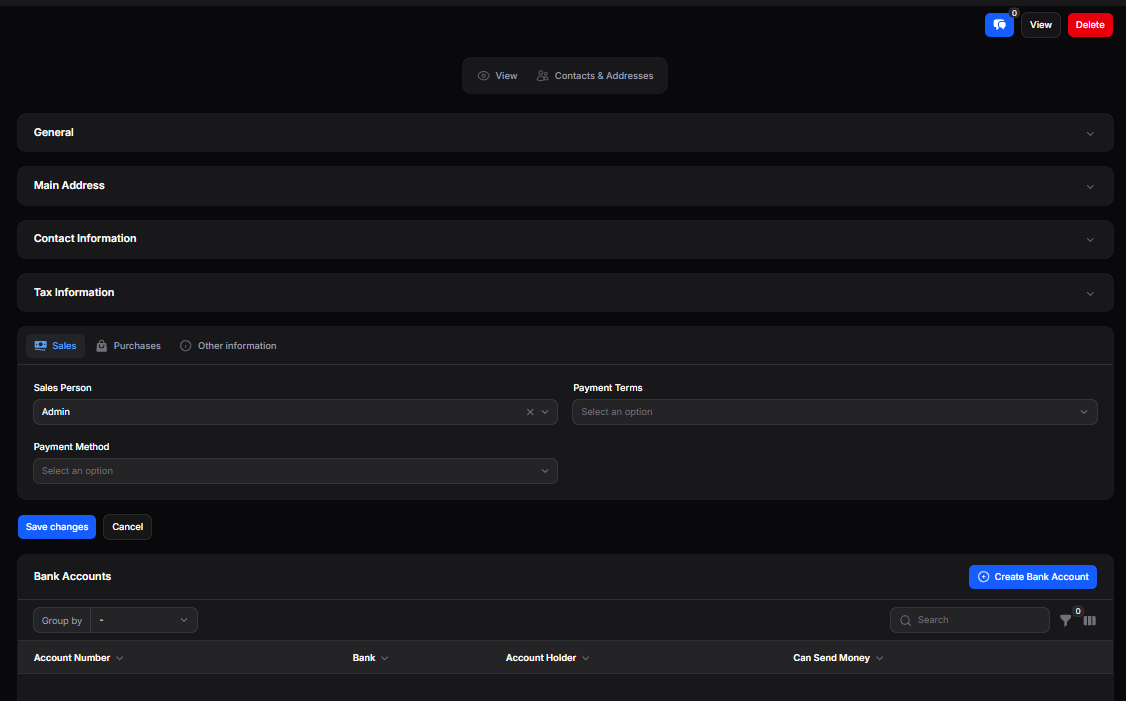Switch to the Sales tab
Image resolution: width=1126 pixels, height=701 pixels.
55,346
